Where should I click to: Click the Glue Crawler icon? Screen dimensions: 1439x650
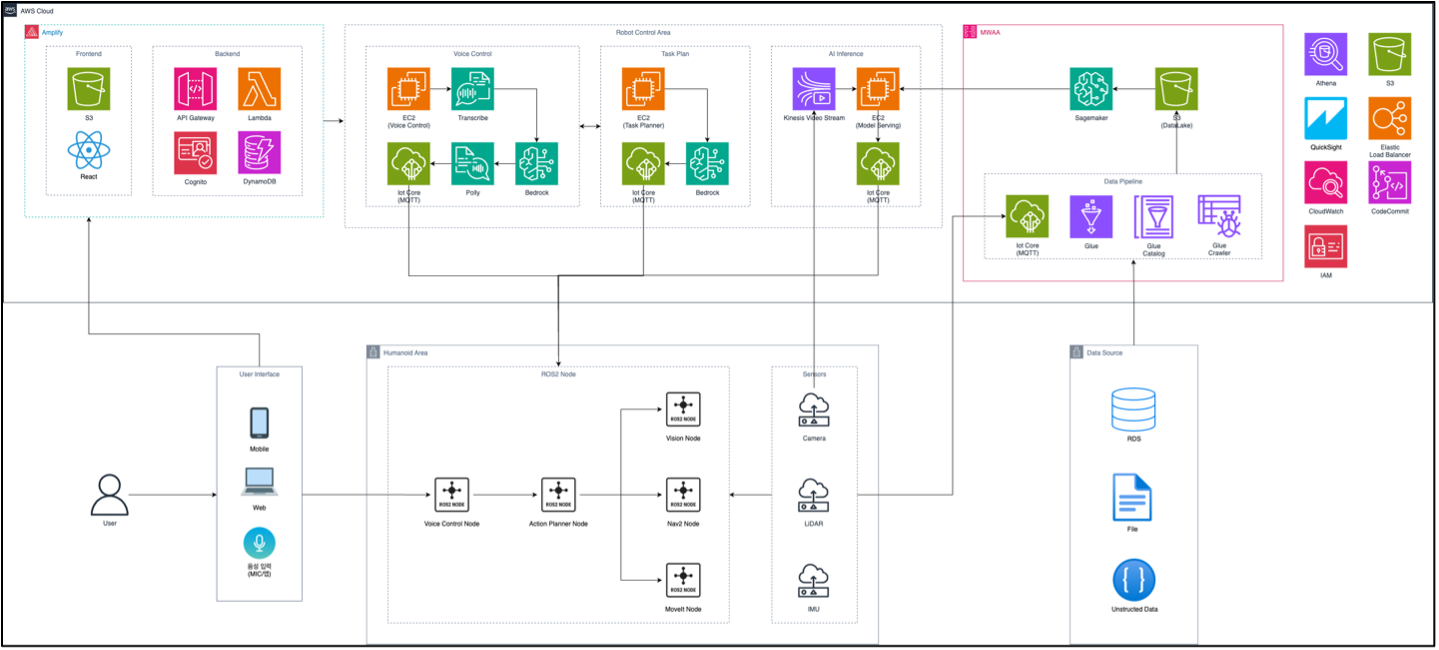[x=1219, y=218]
